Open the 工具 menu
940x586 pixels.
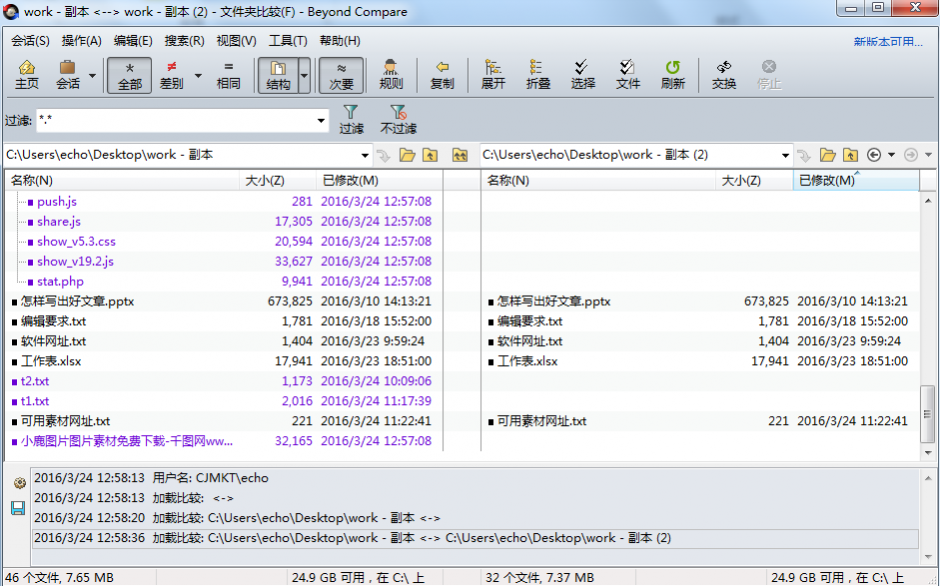pos(289,40)
